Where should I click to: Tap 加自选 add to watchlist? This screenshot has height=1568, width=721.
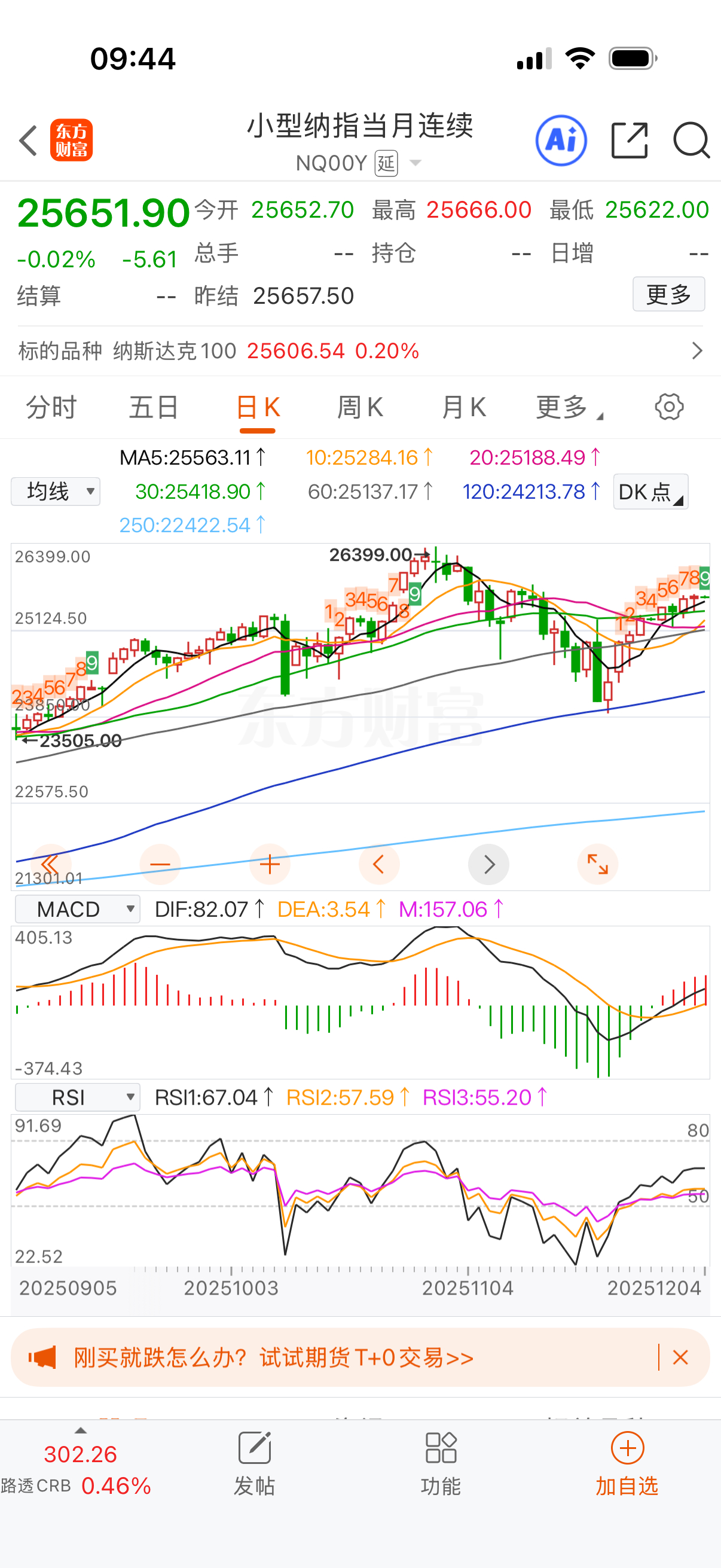pyautogui.click(x=627, y=1464)
